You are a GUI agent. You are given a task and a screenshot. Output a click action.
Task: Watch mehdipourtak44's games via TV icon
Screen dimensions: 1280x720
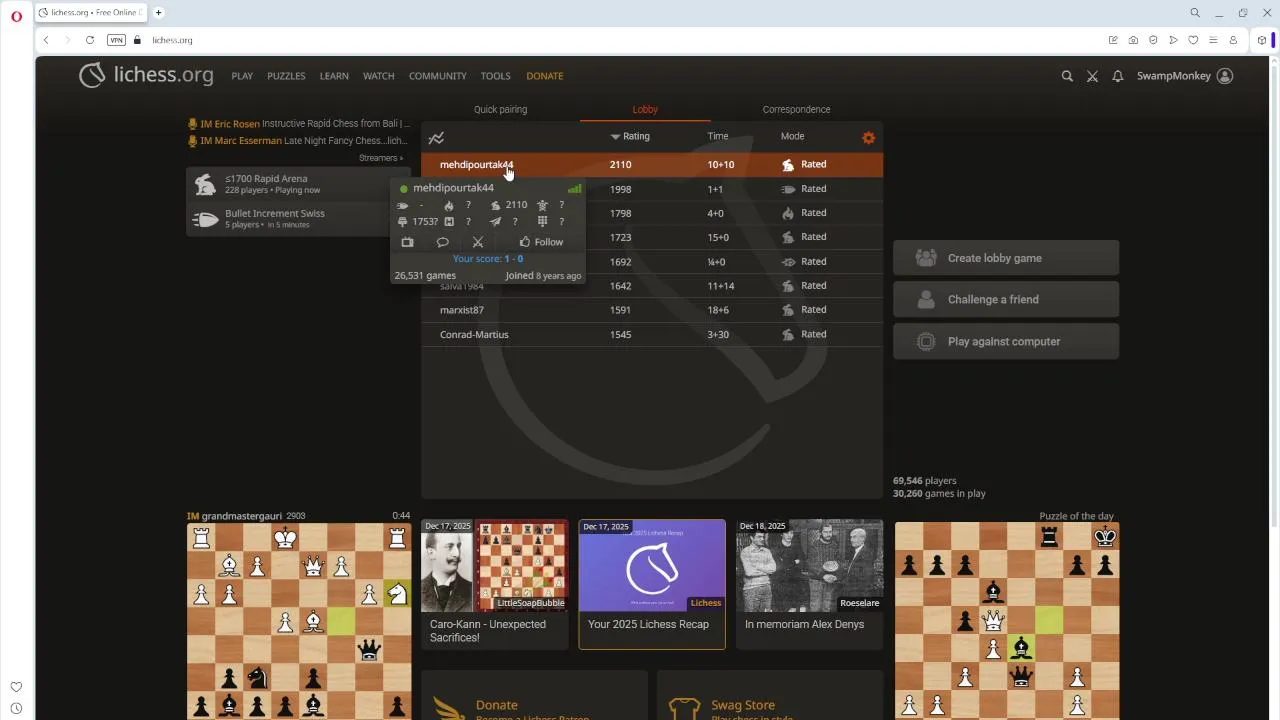(x=407, y=242)
